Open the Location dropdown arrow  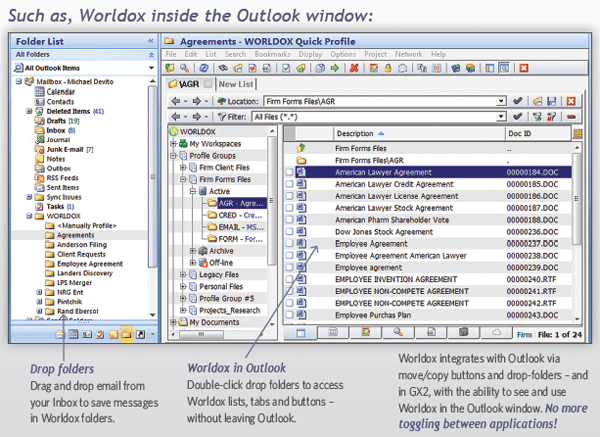pos(501,101)
